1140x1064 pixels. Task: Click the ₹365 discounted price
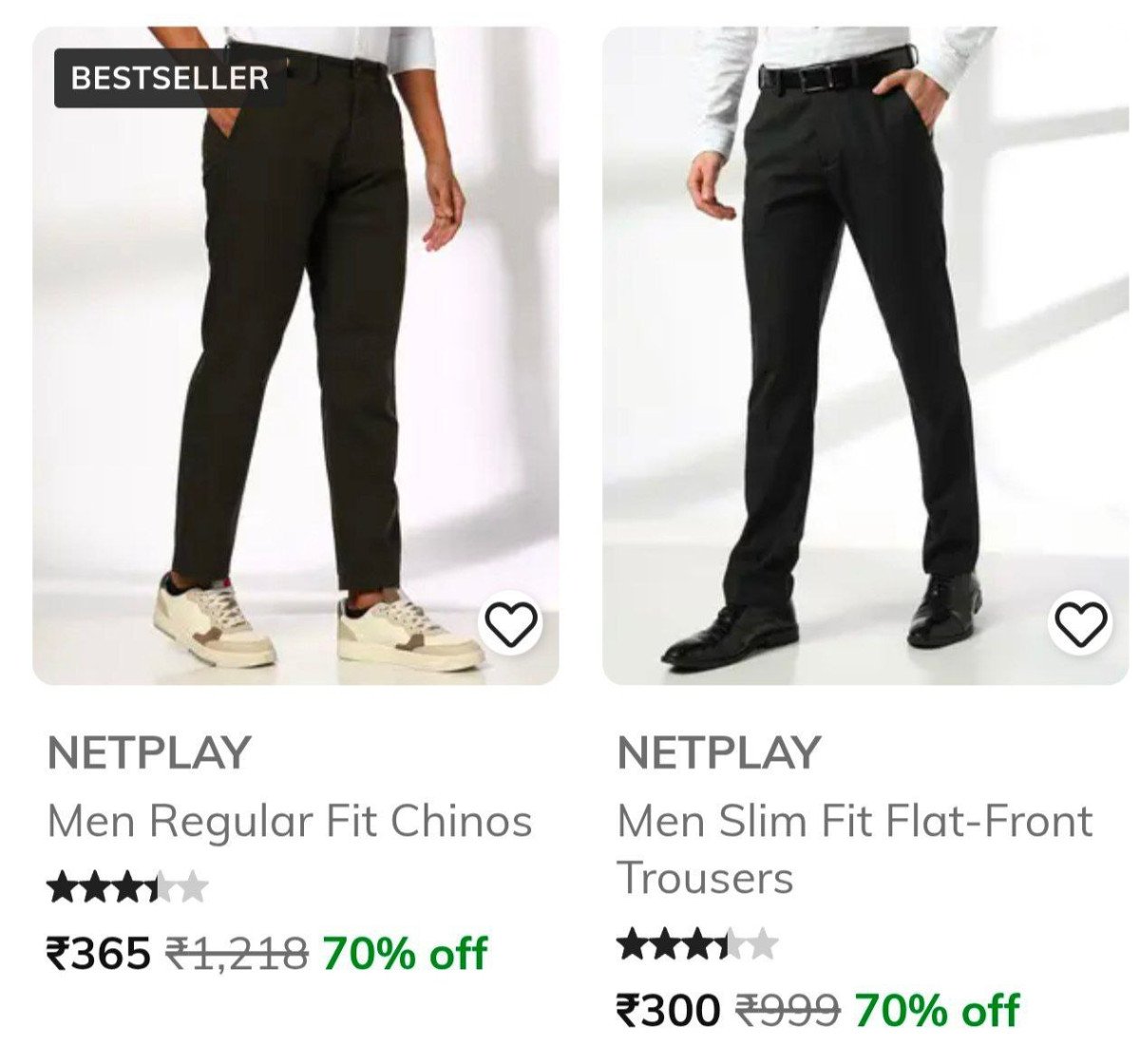(99, 953)
